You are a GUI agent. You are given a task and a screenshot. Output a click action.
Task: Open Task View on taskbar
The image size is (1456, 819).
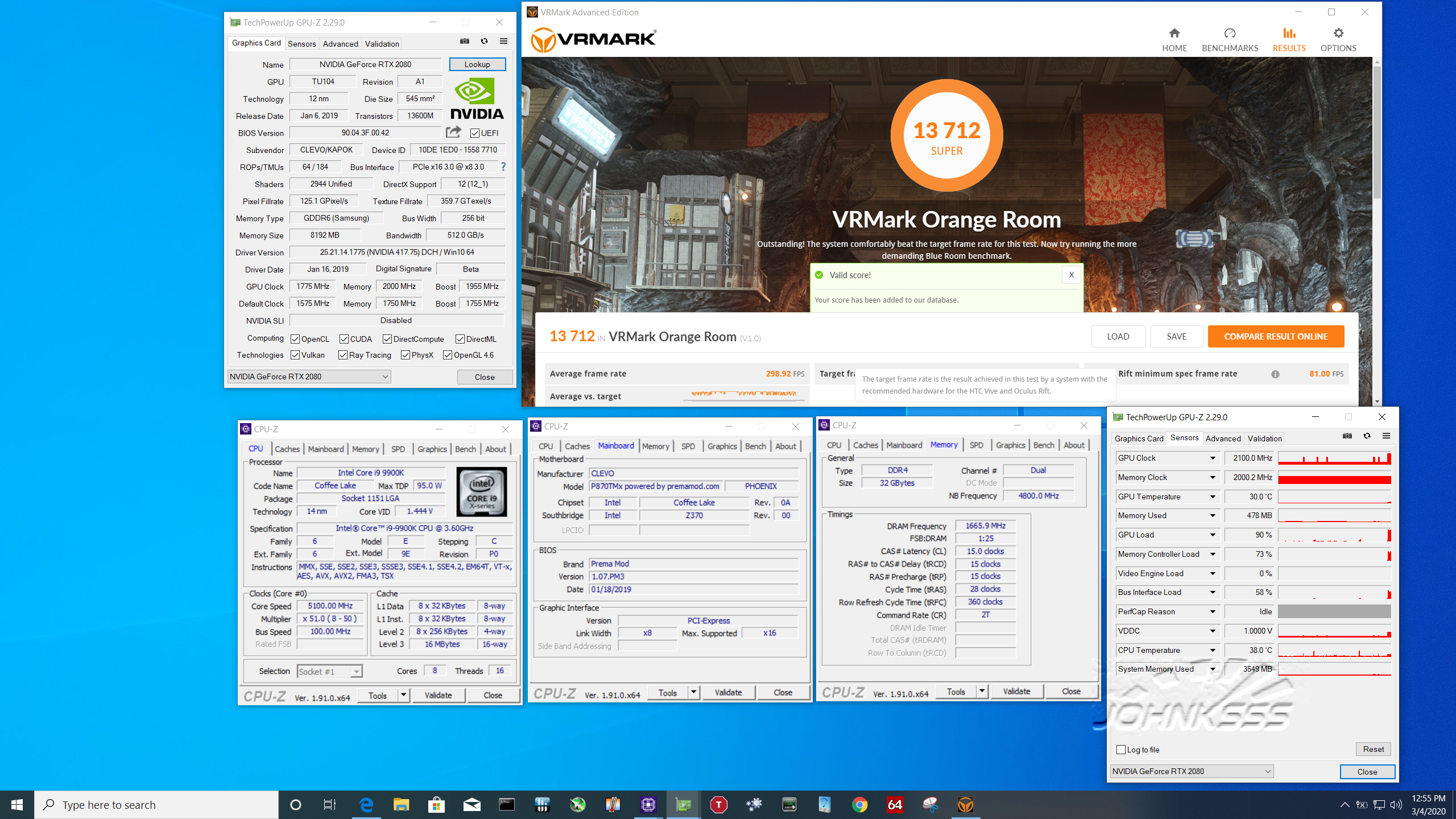point(329,805)
